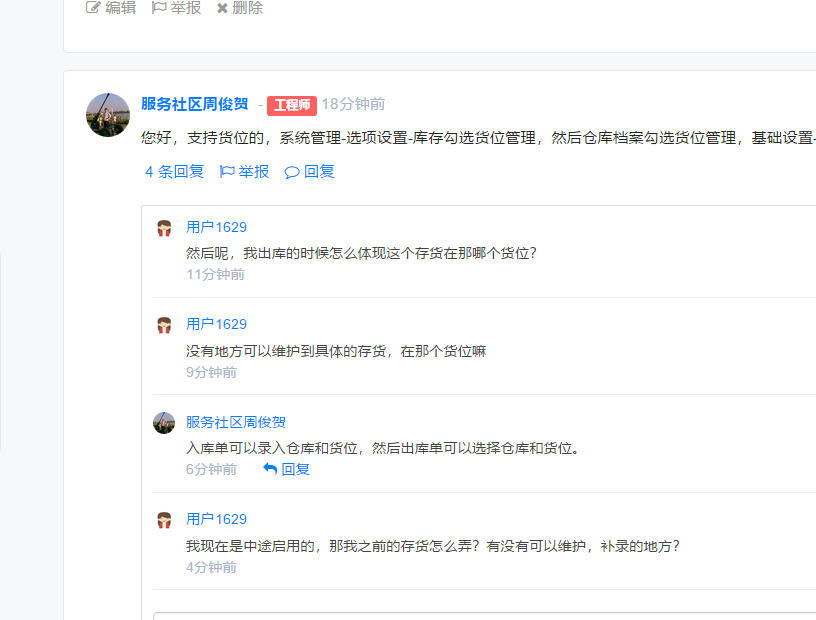The width and height of the screenshot is (816, 620).
Task: Click the 举报 flag icon in top bar
Action: (159, 7)
